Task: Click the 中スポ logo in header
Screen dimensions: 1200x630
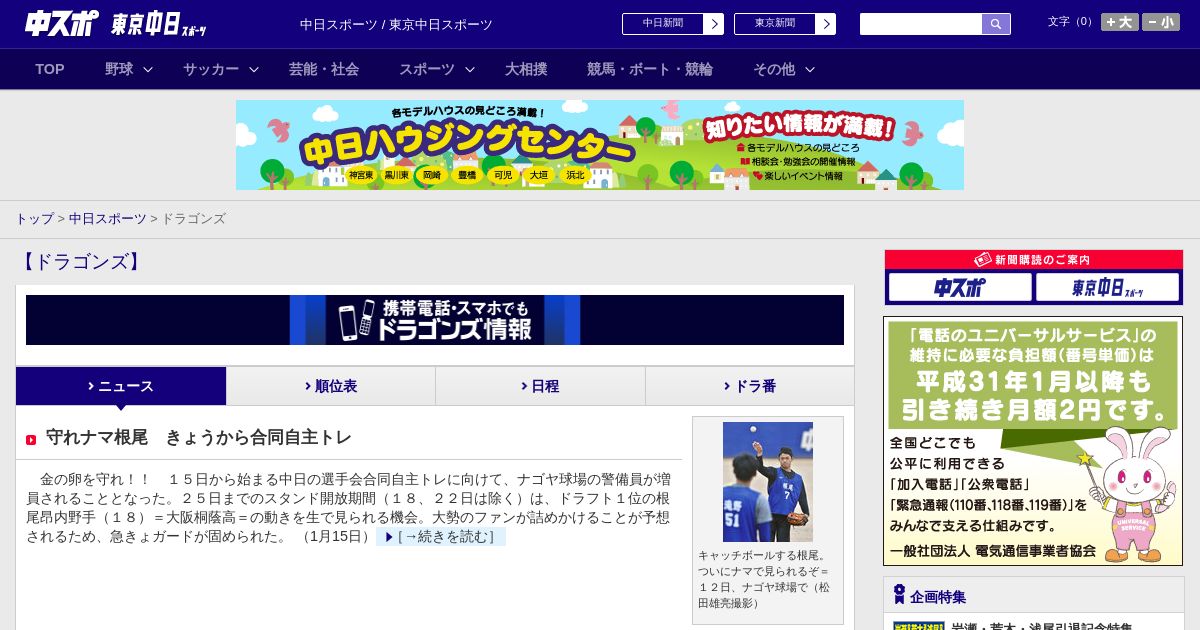Action: click(x=62, y=24)
